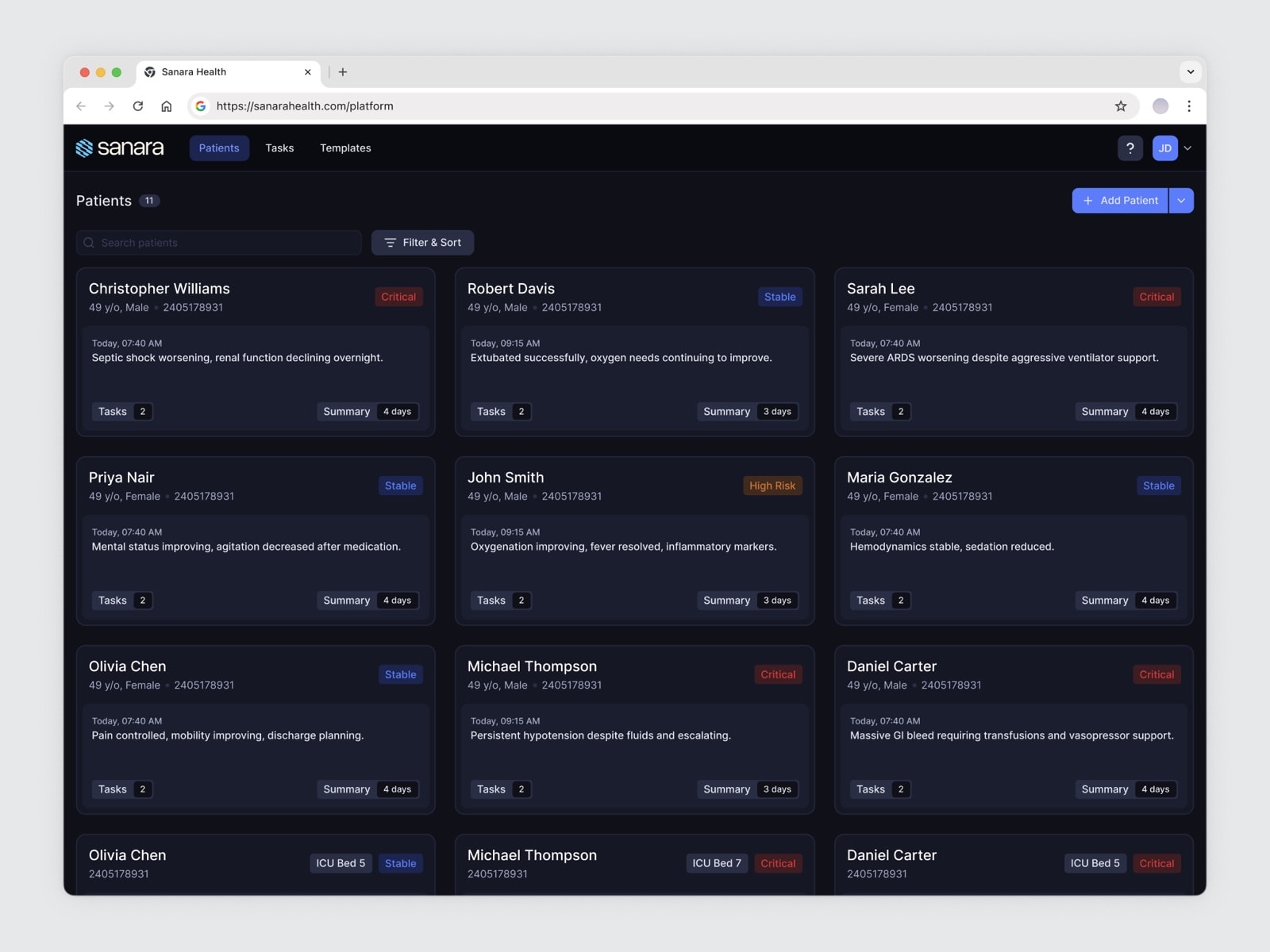
Task: Bookmark this page with the star icon
Action: [1121, 106]
